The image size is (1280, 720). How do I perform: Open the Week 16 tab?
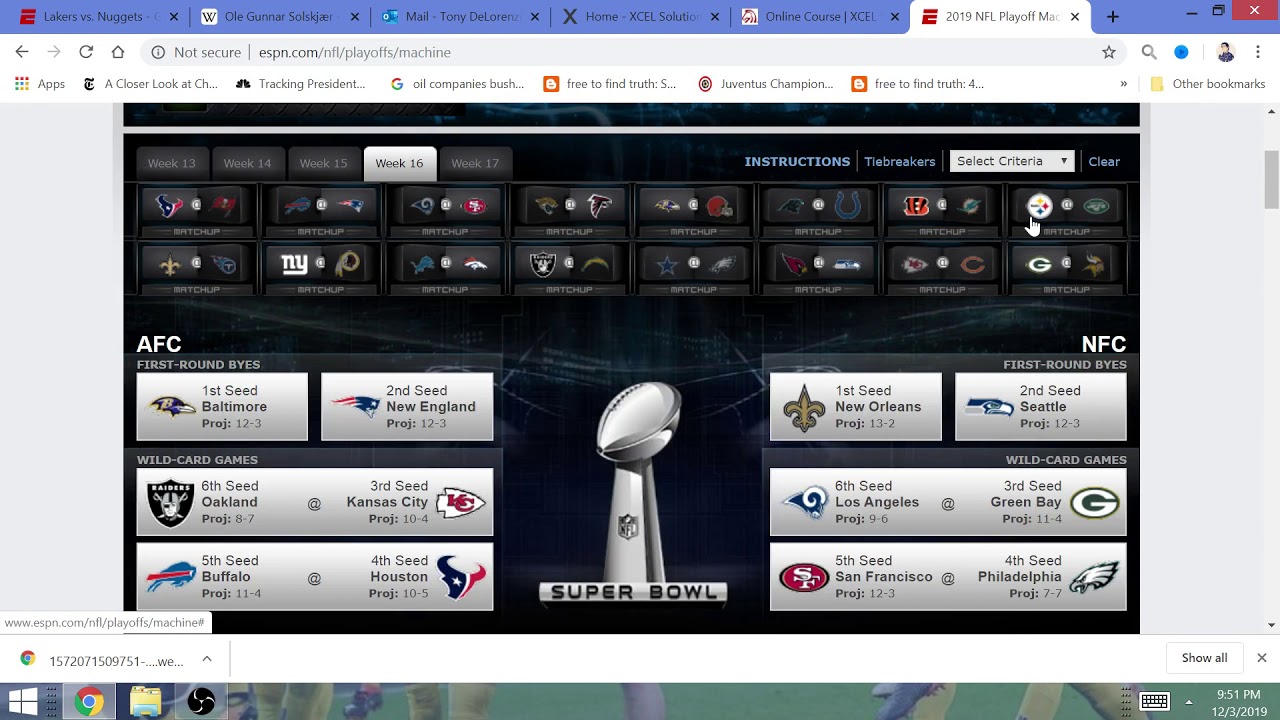399,163
